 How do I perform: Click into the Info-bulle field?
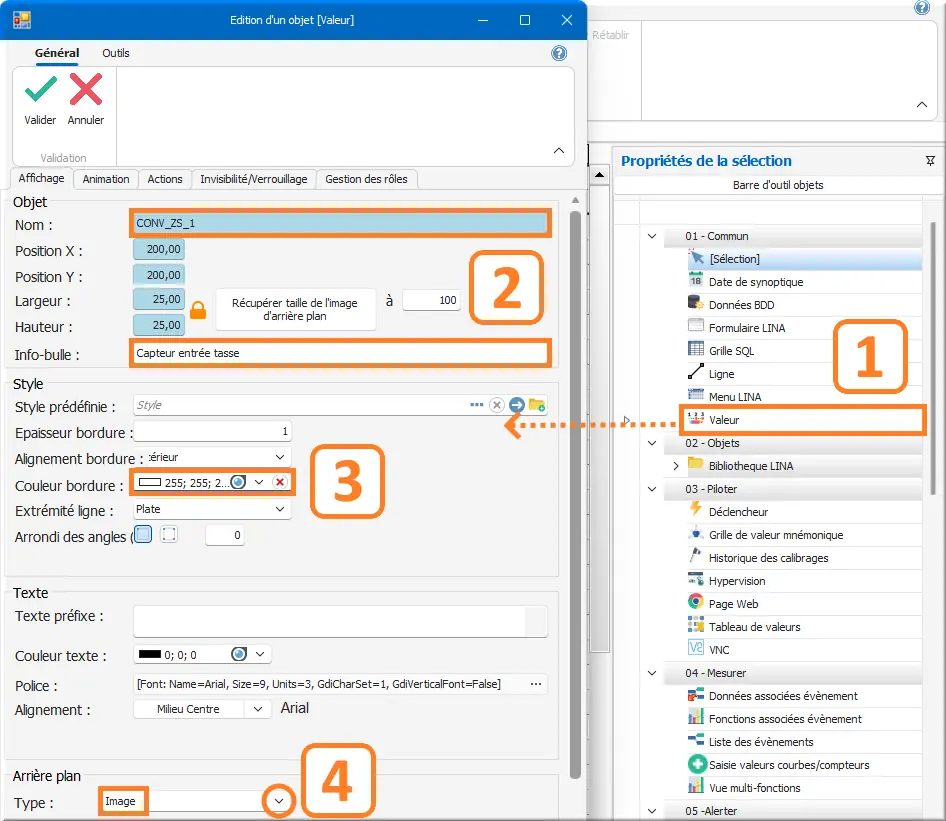(x=340, y=353)
